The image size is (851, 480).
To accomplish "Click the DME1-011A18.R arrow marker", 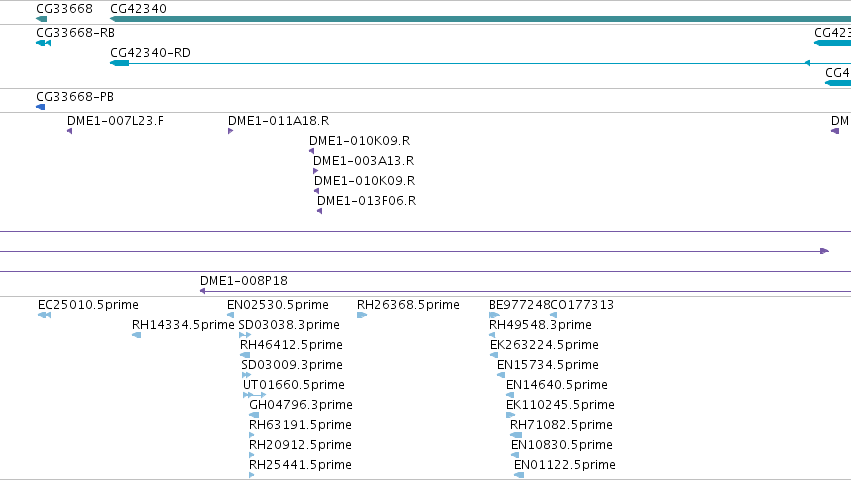I will click(231, 131).
